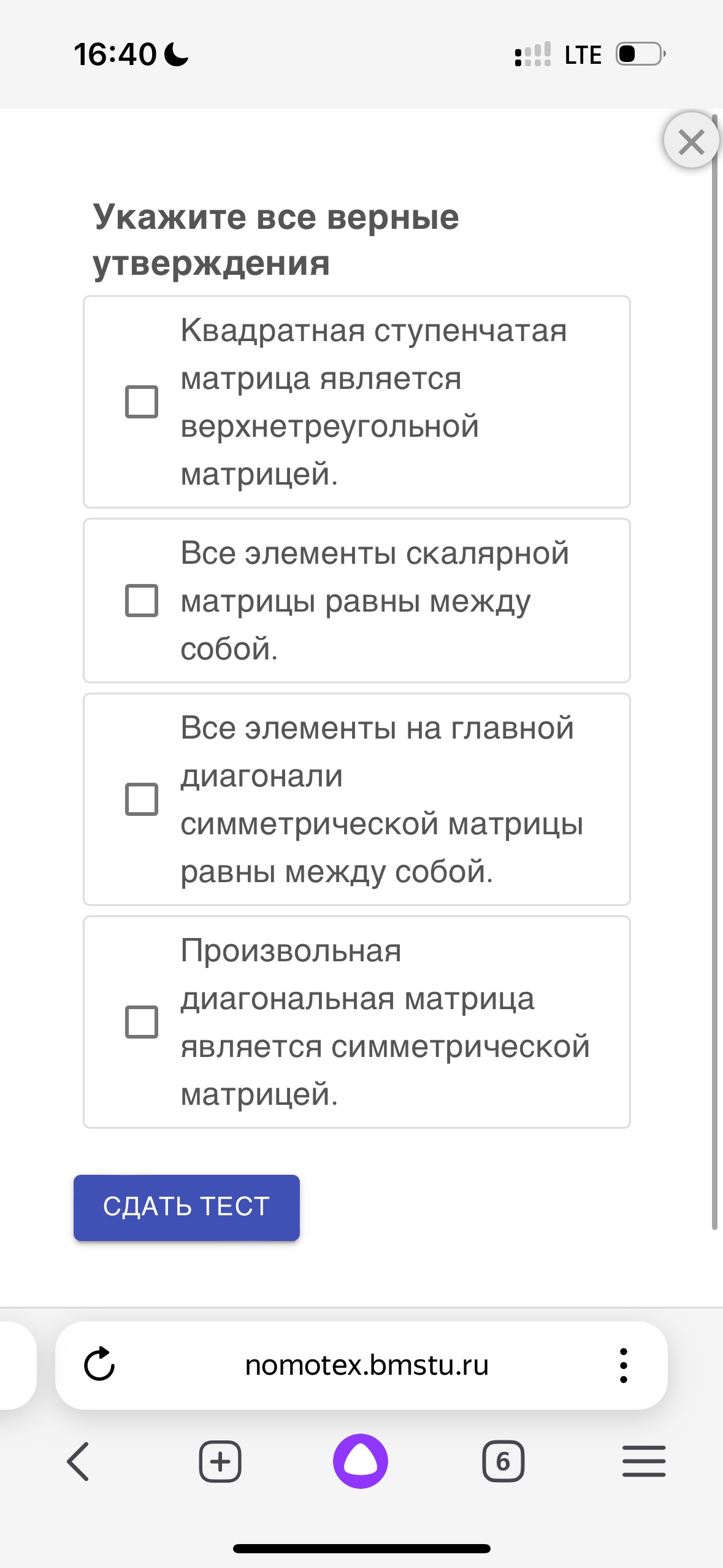The image size is (723, 1568).
Task: Tap the LTE signal indicator
Action: [x=583, y=55]
